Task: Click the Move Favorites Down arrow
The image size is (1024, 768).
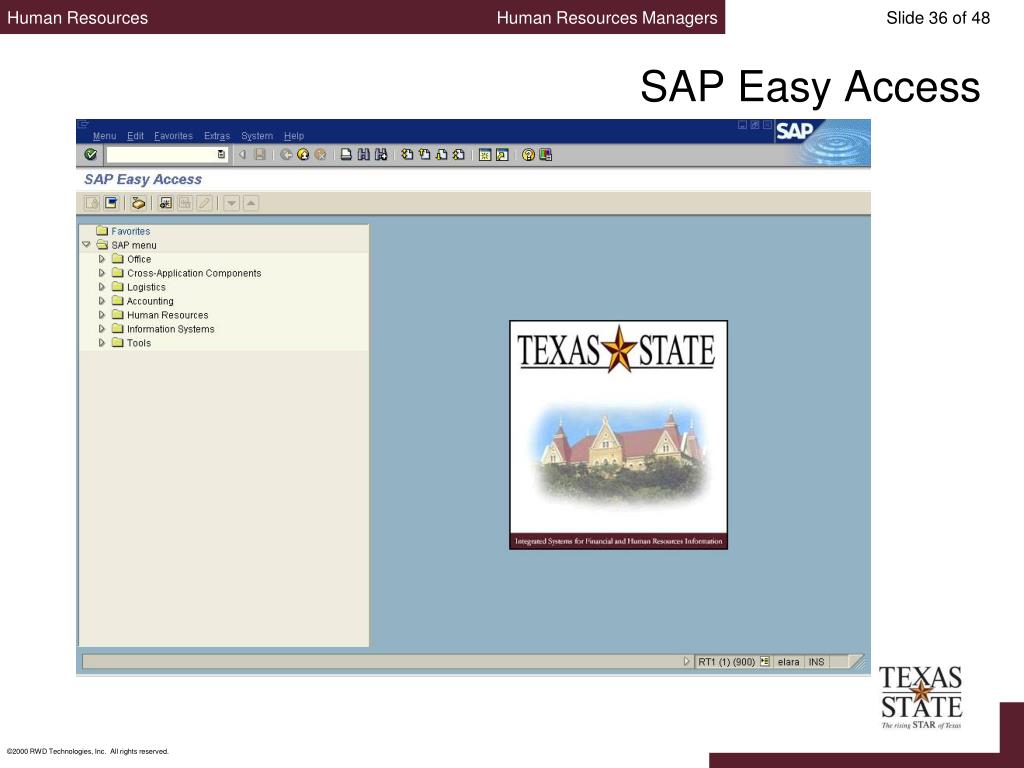Action: coord(231,203)
